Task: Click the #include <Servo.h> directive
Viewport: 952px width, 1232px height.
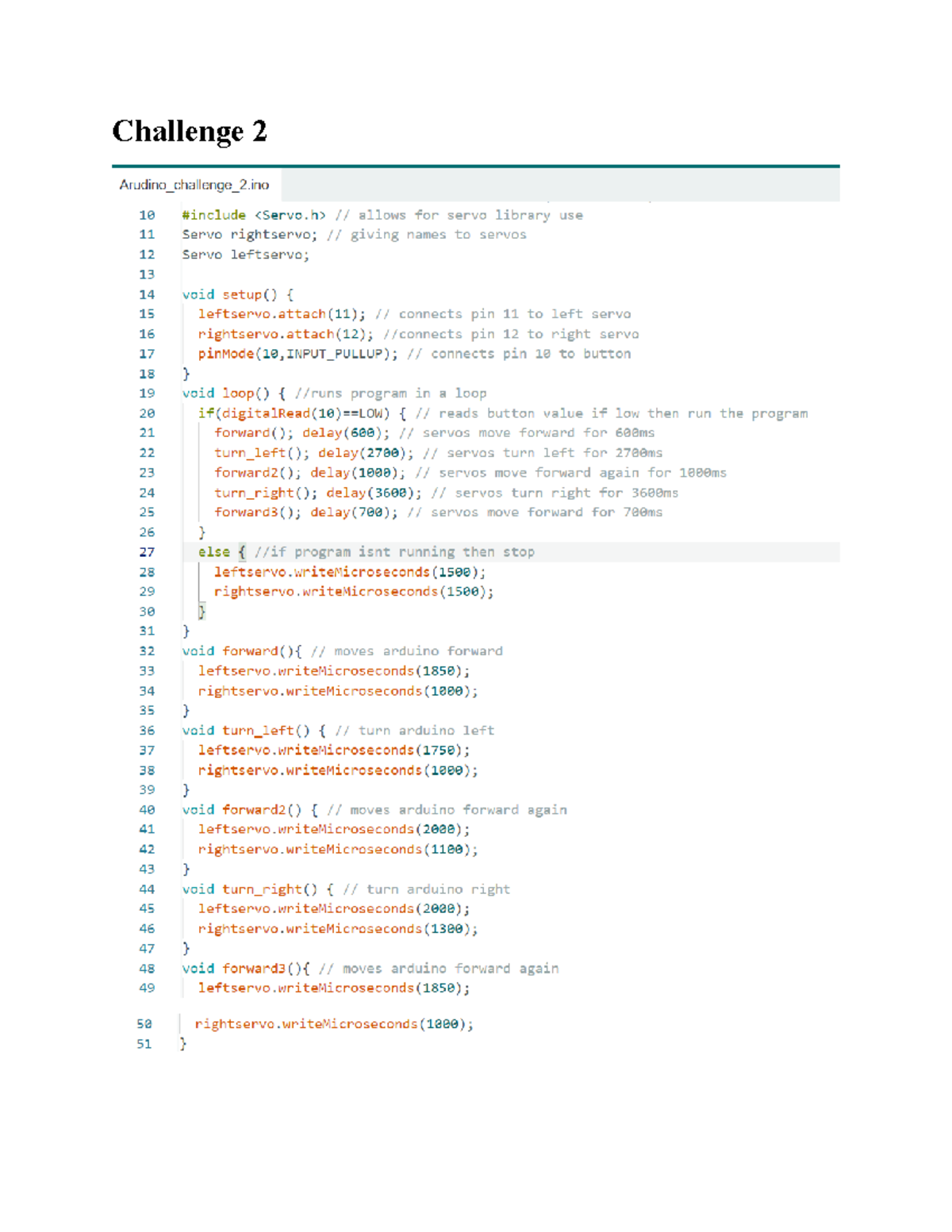Action: [253, 215]
